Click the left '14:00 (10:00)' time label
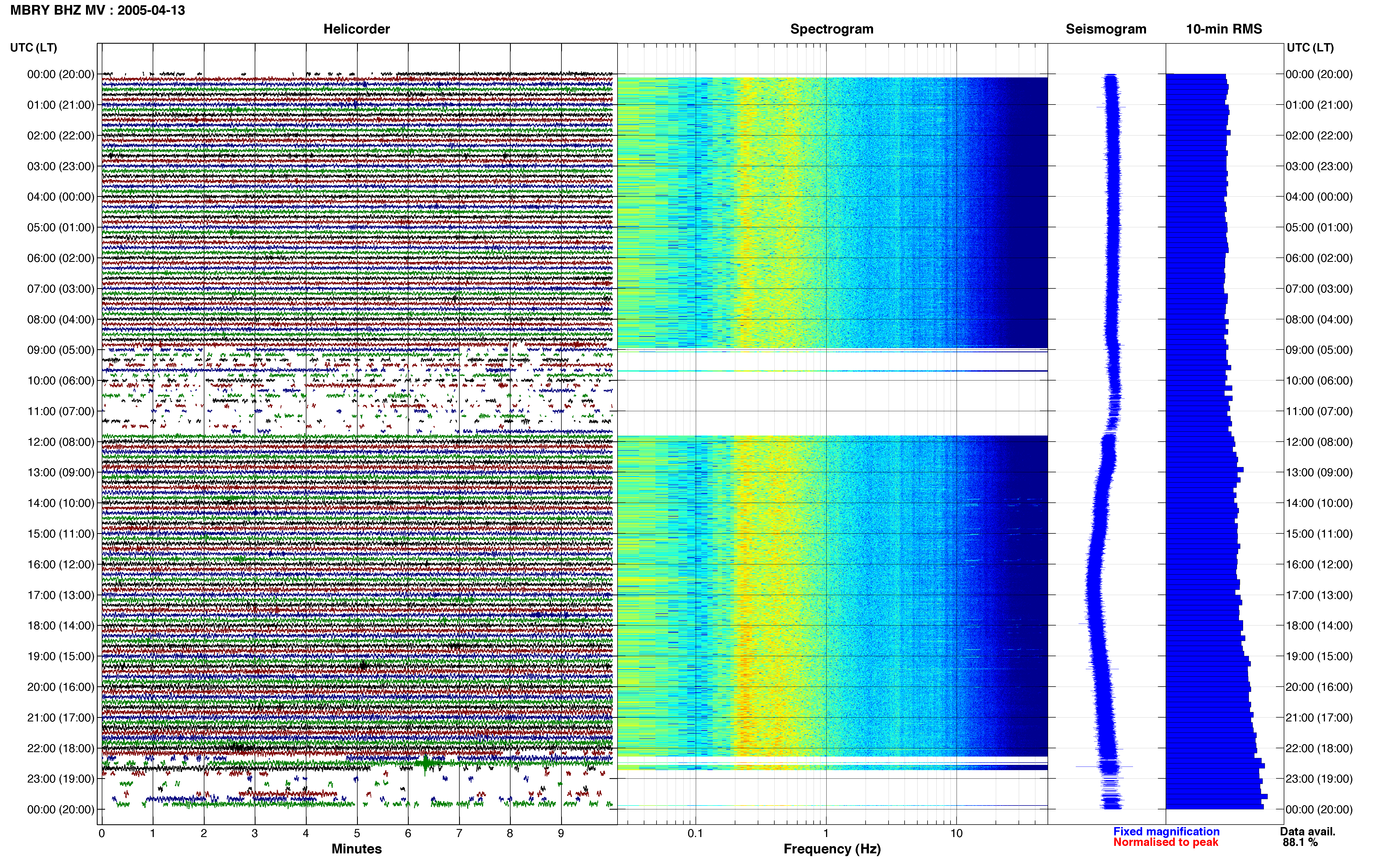This screenshot has height=868, width=1388. [x=61, y=503]
